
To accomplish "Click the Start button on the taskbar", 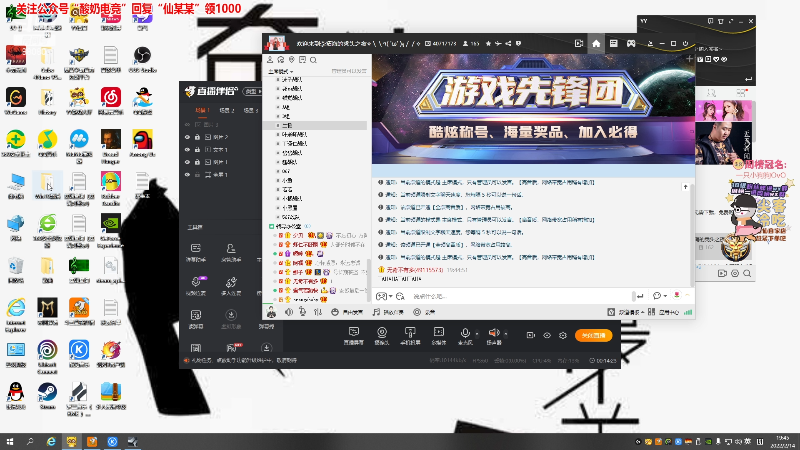I will 10,442.
